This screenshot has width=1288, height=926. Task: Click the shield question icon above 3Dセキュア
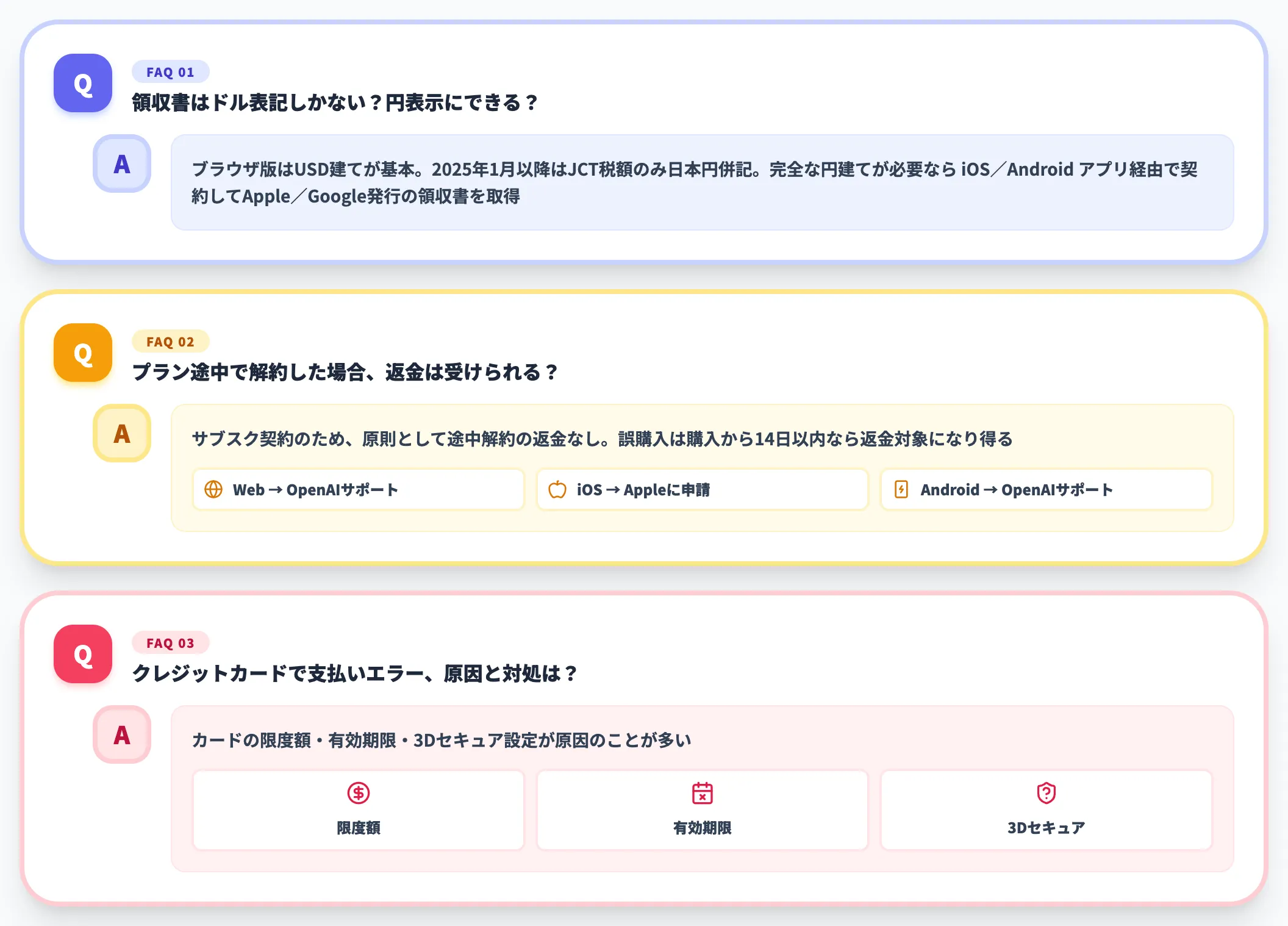1046,793
